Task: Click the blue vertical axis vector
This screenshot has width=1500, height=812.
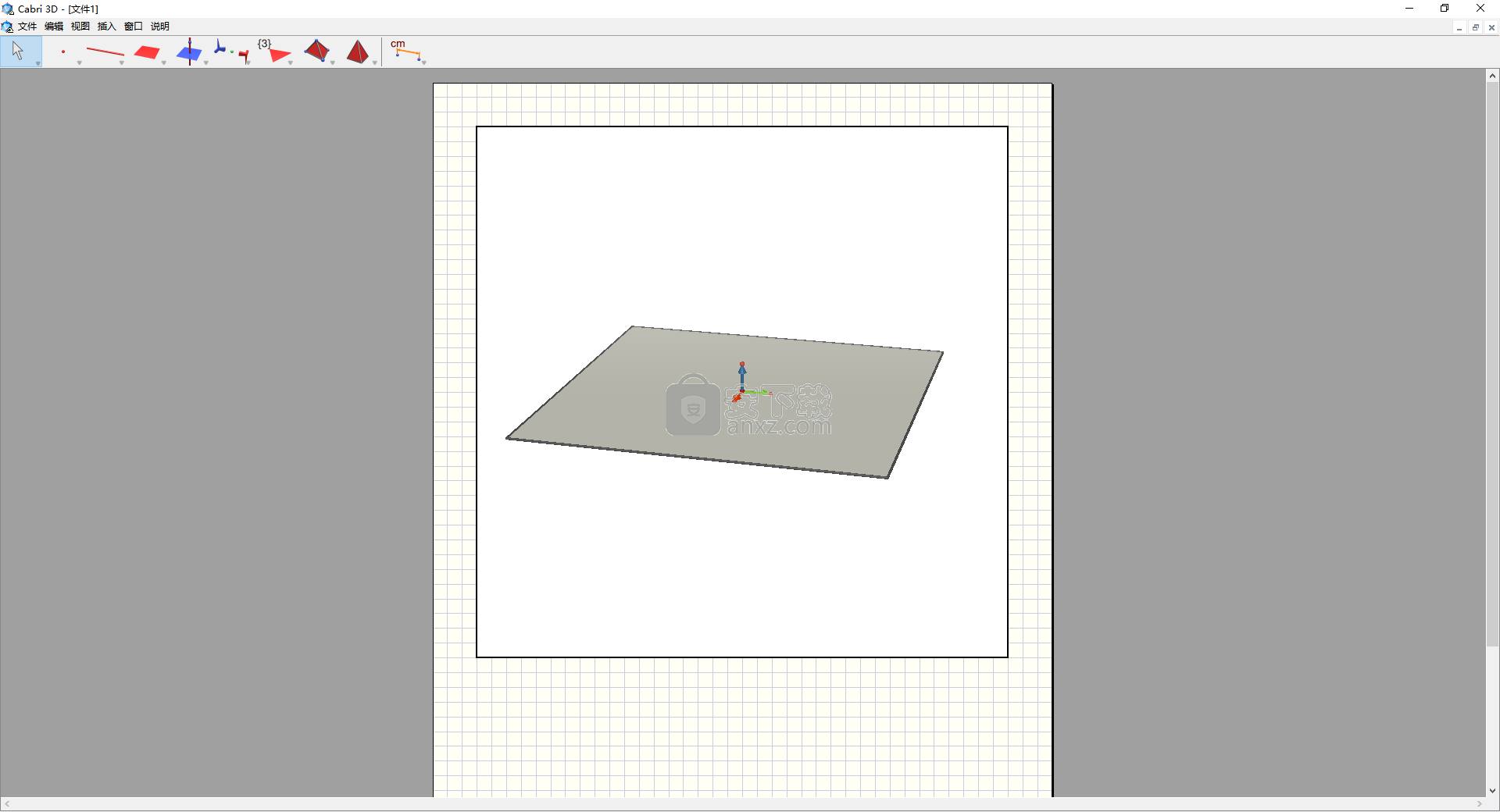Action: coord(742,376)
